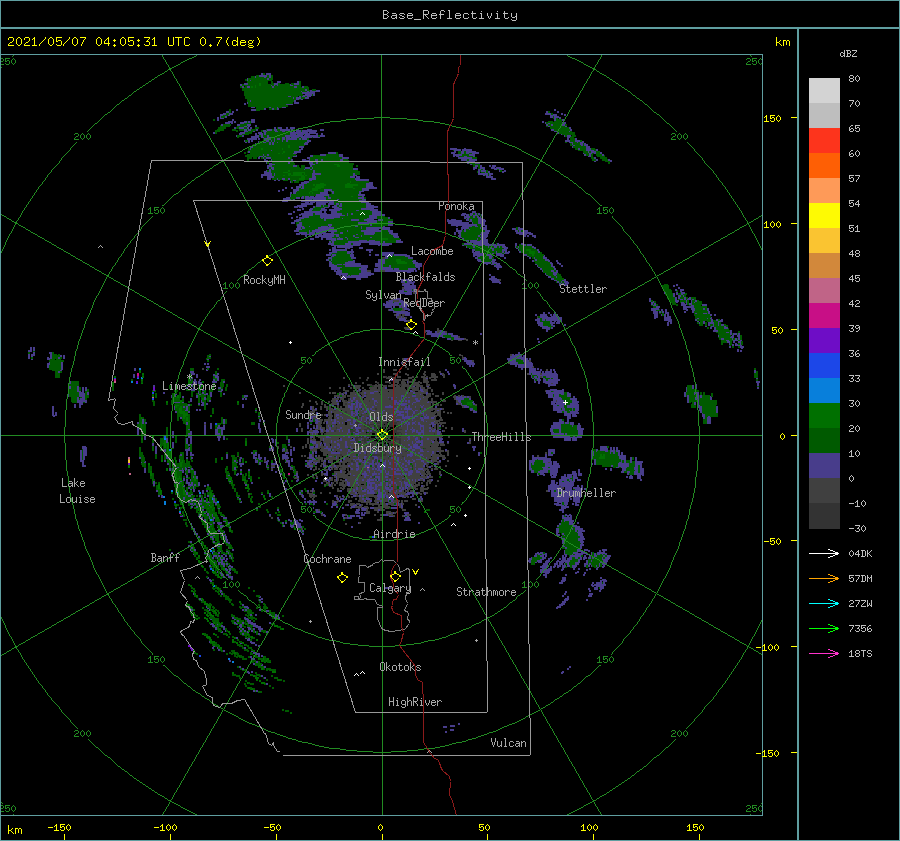900x841 pixels.
Task: Click the yellow diamond marker below RedDeer
Action: (411, 325)
